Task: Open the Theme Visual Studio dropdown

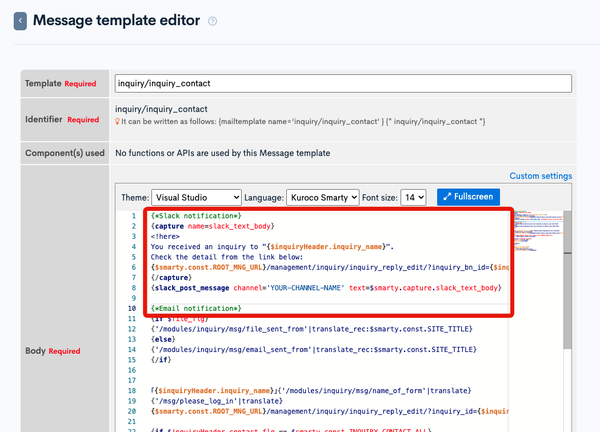Action: click(196, 197)
